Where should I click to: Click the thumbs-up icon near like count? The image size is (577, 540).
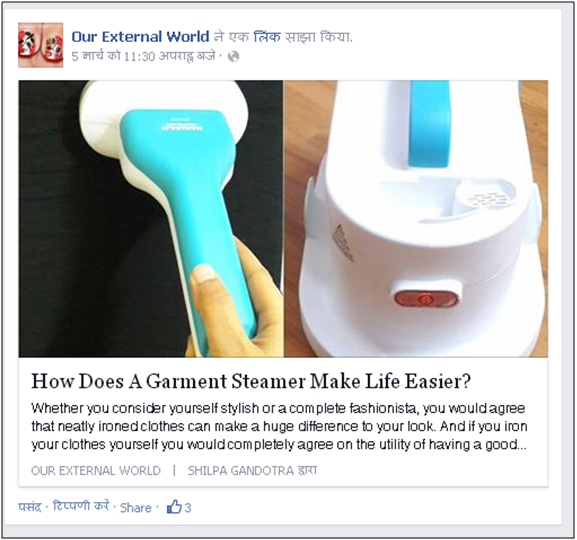click(174, 507)
